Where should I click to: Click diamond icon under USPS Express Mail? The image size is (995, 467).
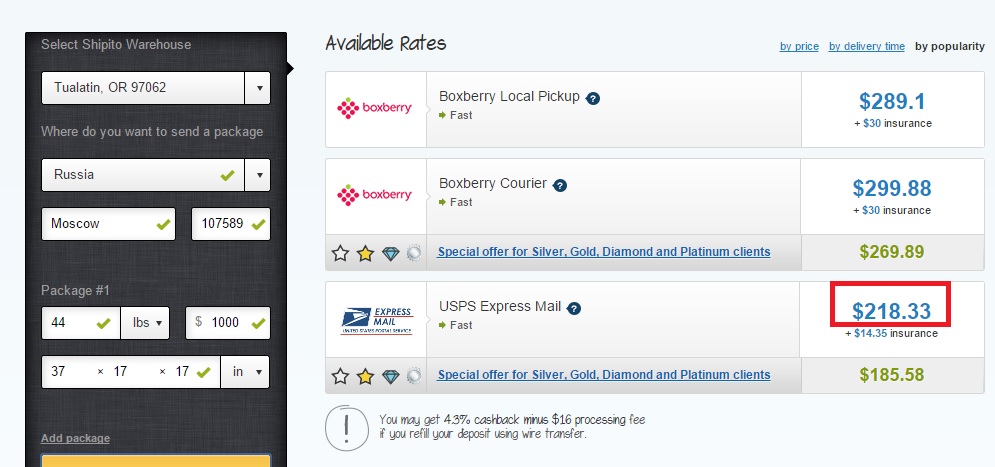click(x=390, y=376)
